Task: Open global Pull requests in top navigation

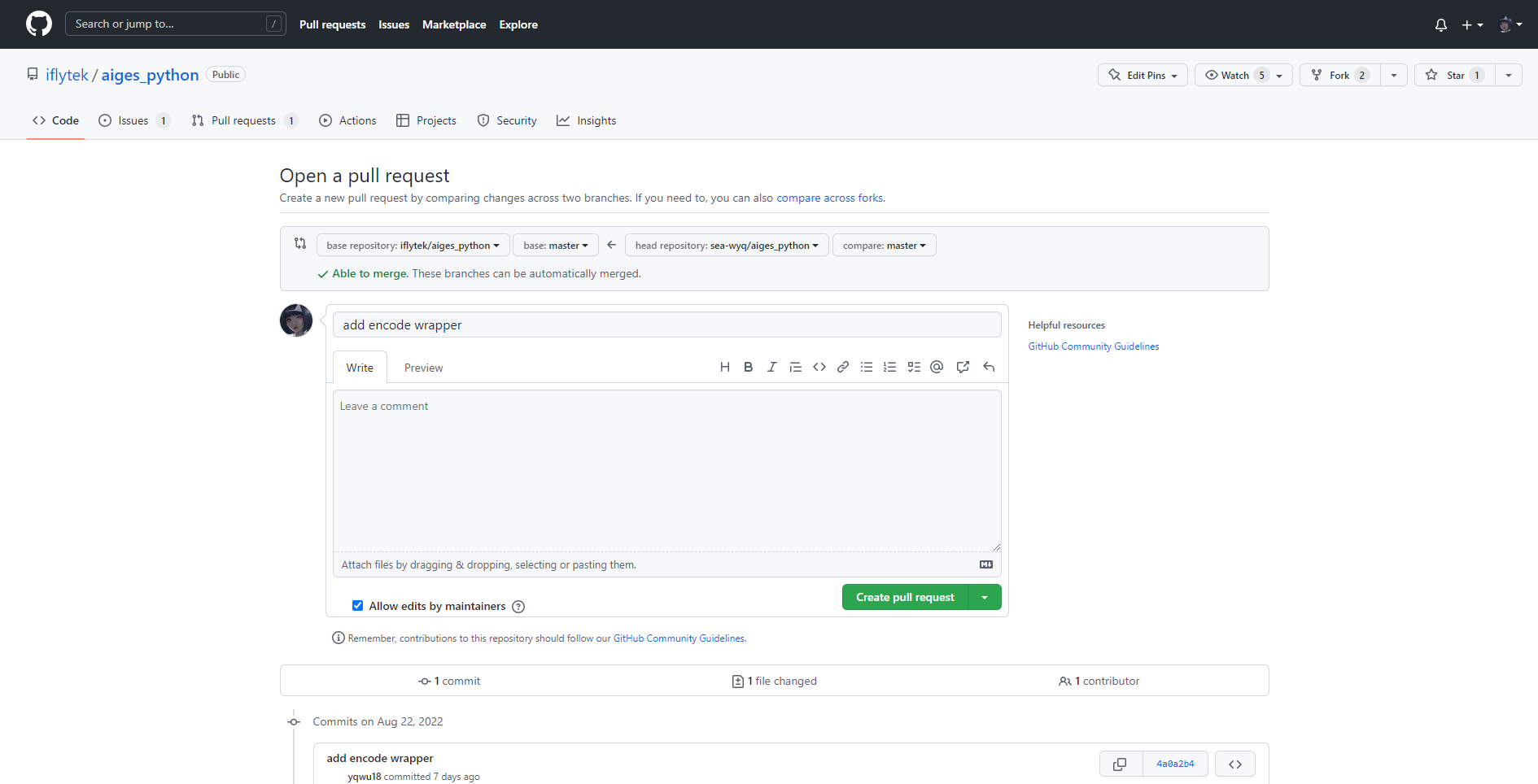Action: pos(332,24)
